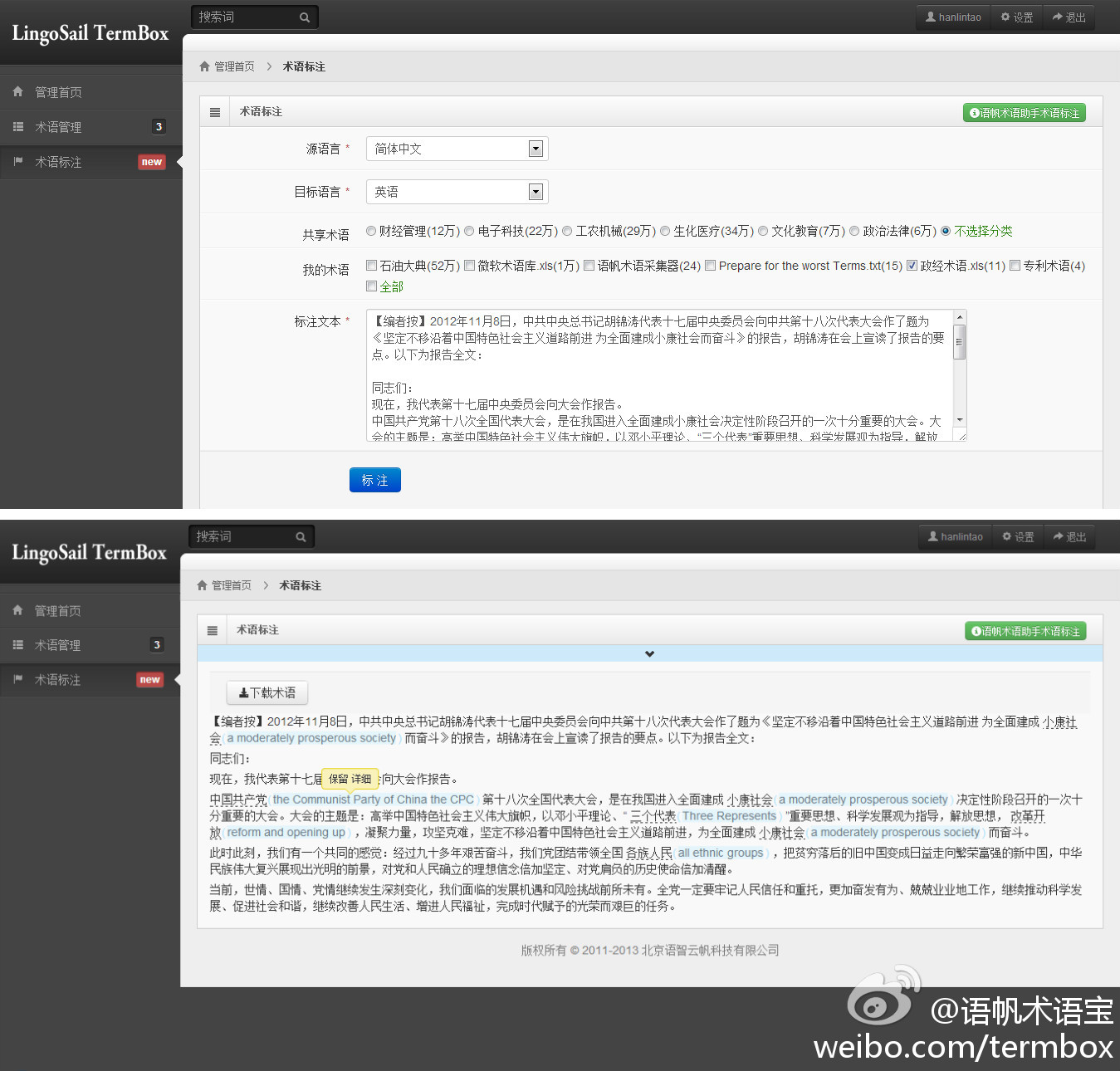This screenshot has height=1071, width=1120.
Task: Click the search magnifier icon on the annotation form page
Action: coord(305,17)
